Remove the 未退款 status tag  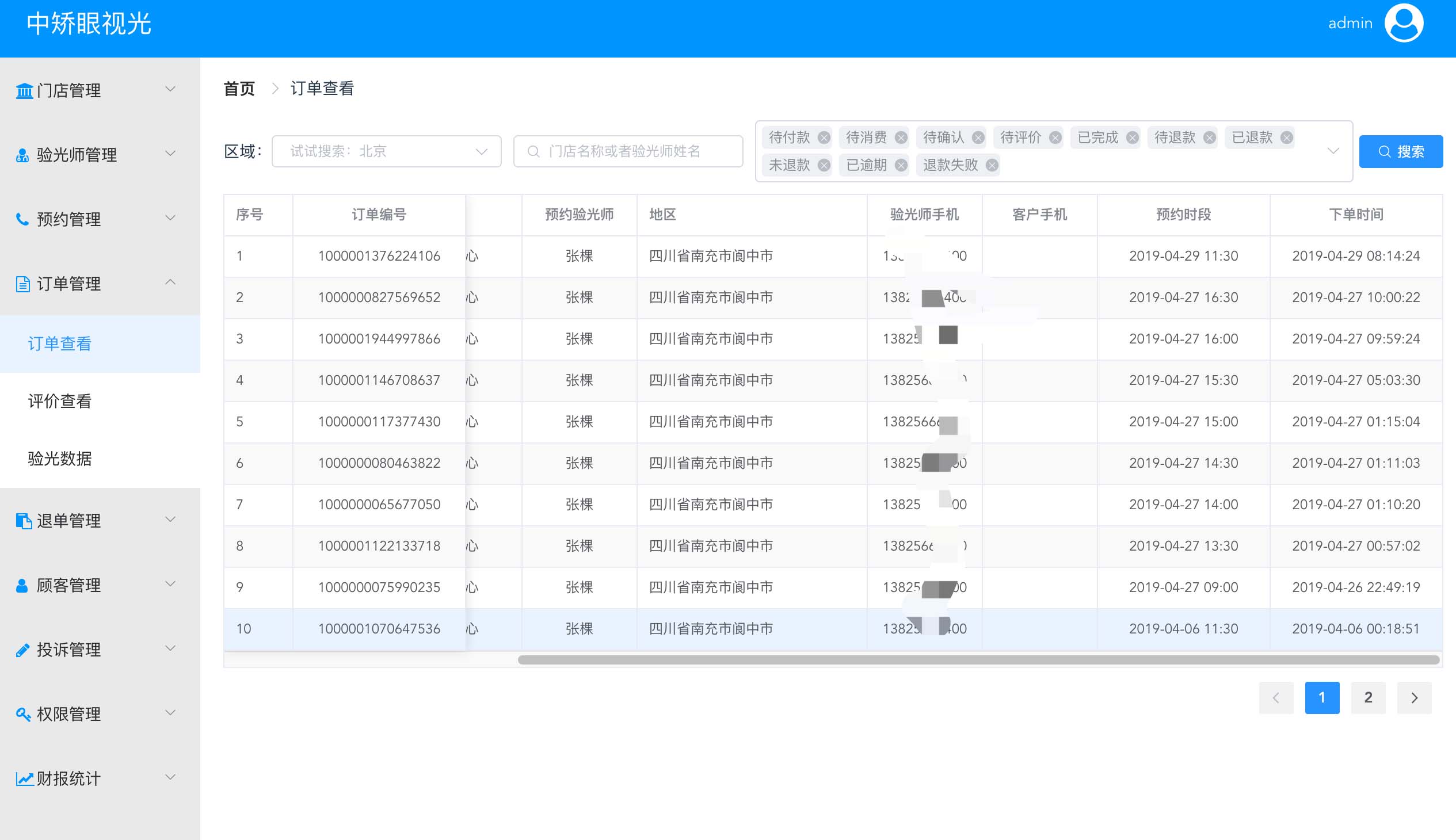pyautogui.click(x=824, y=165)
